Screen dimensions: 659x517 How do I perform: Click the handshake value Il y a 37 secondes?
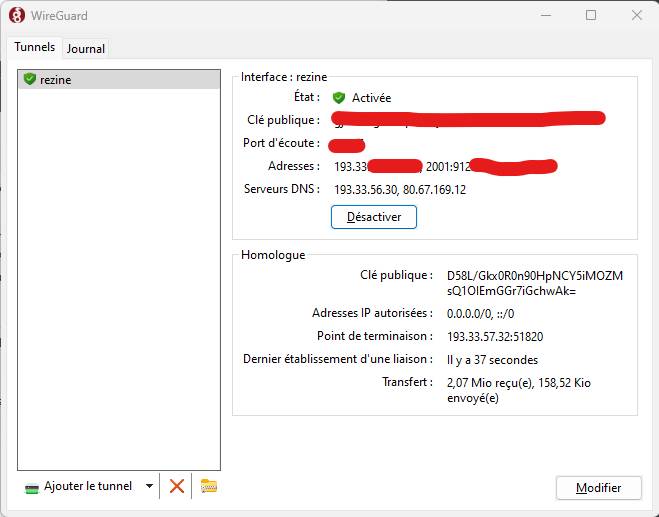(492, 360)
